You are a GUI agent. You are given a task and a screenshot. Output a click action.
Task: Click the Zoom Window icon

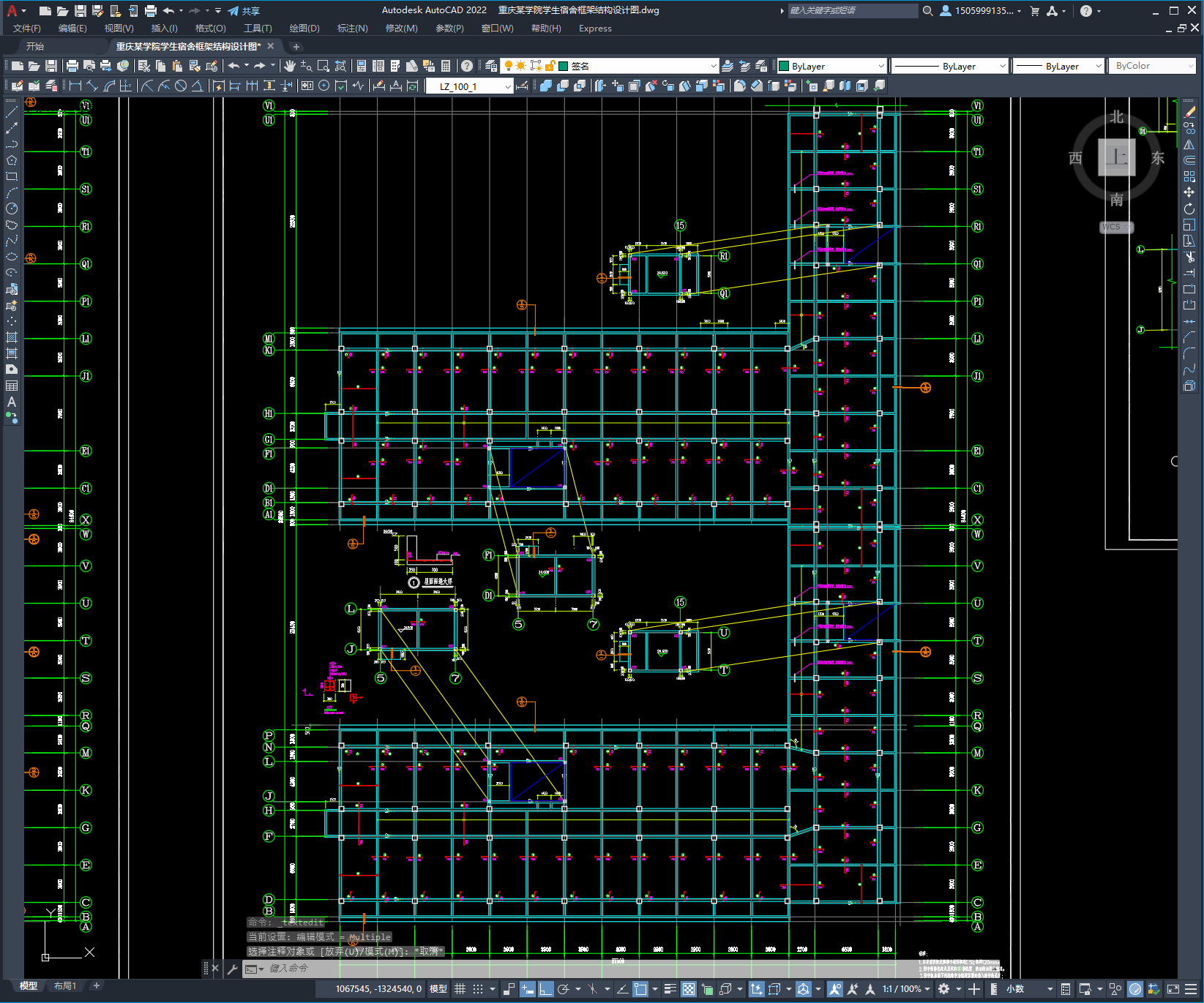click(323, 66)
